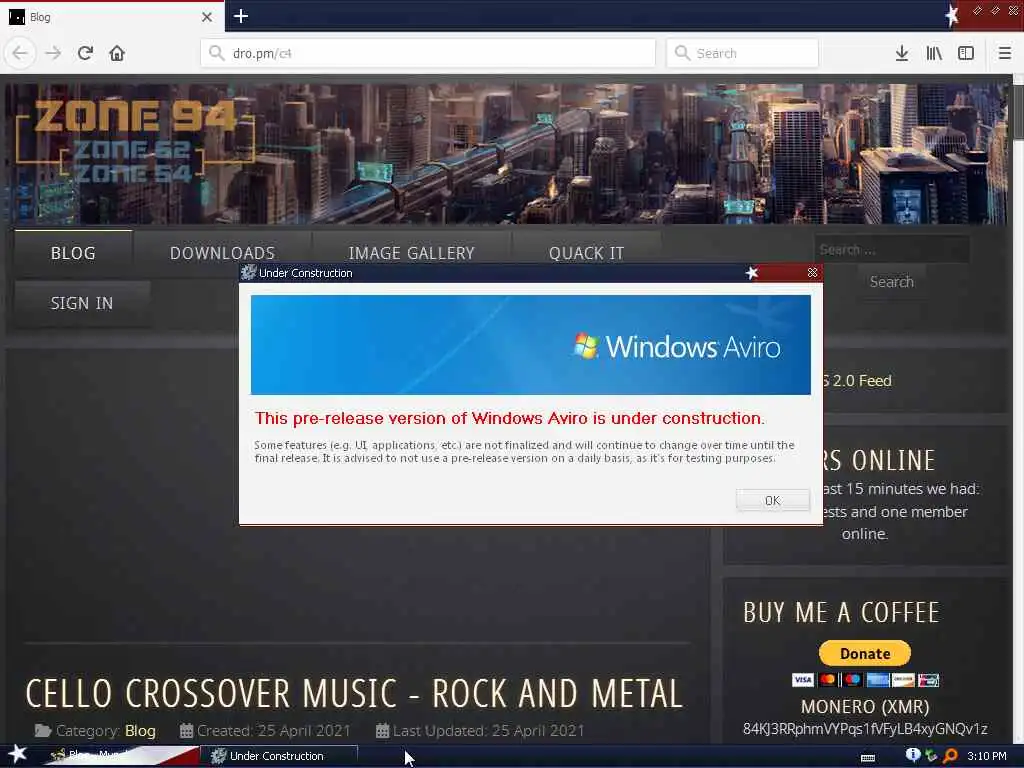Click the MONERO (XMR) address text

click(865, 729)
